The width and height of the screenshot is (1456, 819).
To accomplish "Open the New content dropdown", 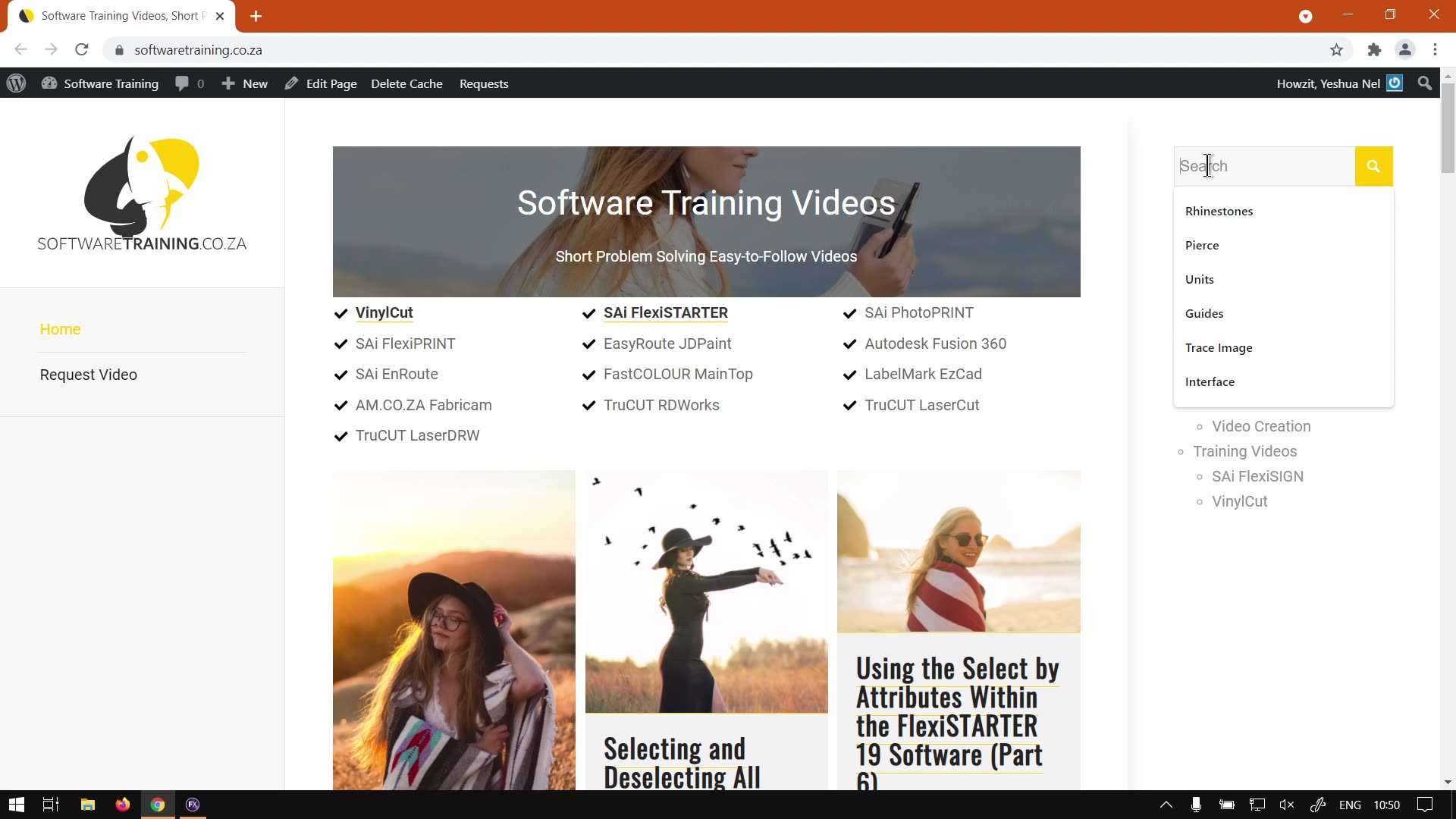I will [x=244, y=83].
